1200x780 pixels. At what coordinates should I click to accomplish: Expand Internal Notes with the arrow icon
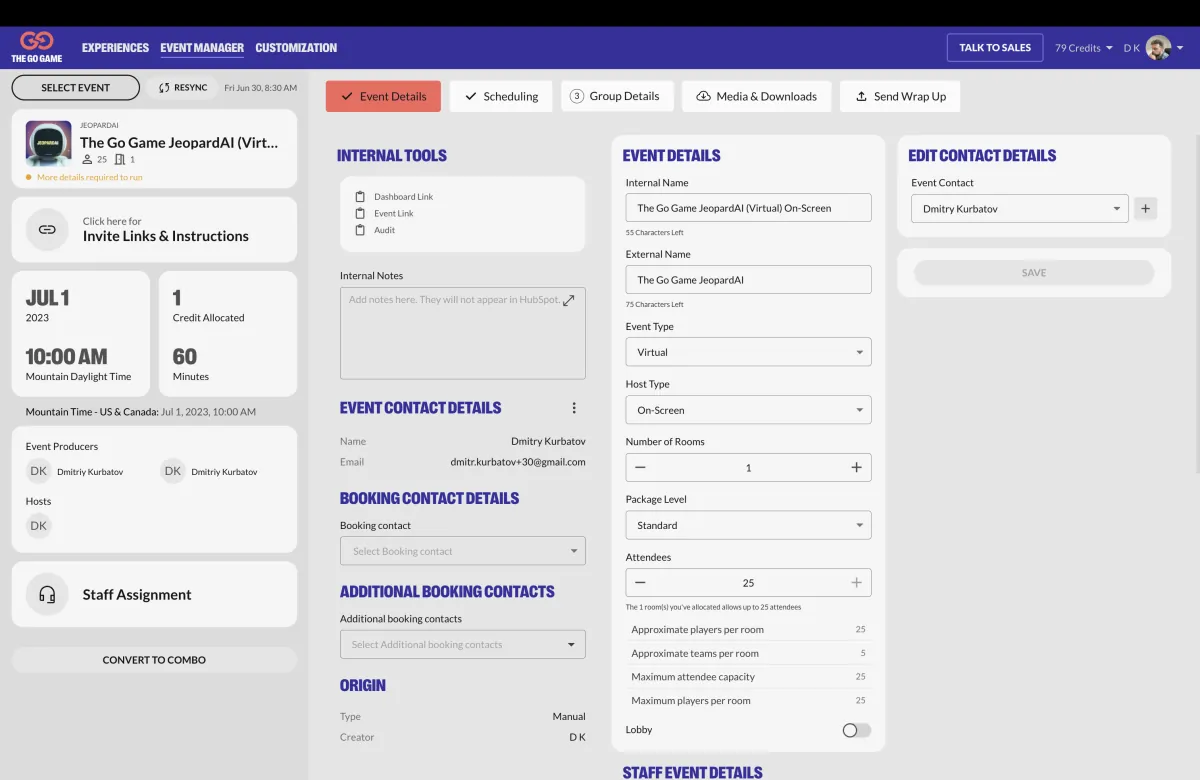(x=569, y=300)
